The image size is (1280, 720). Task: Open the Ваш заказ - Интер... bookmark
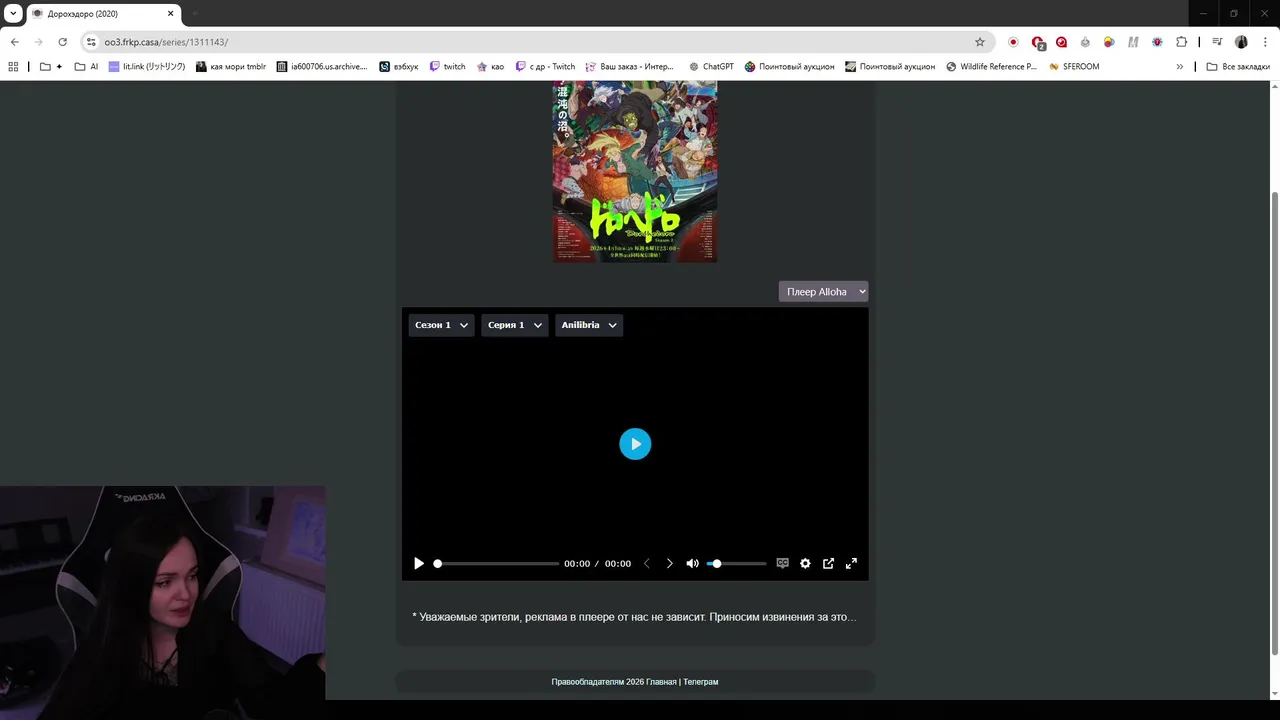point(630,67)
